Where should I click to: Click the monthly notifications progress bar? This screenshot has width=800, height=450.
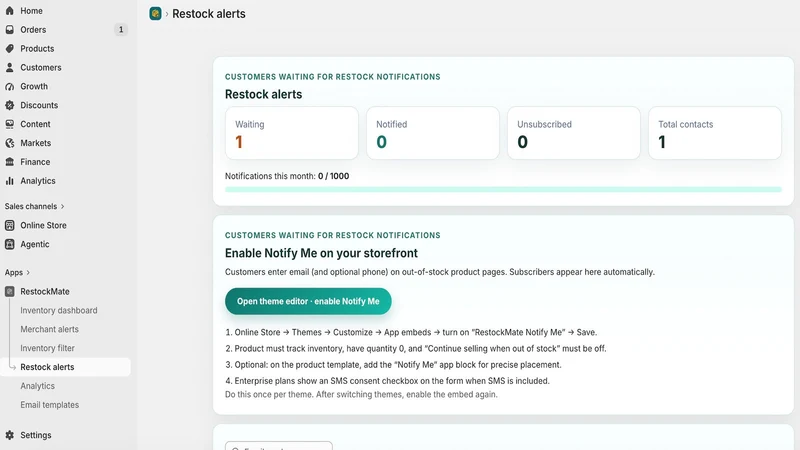[503, 189]
